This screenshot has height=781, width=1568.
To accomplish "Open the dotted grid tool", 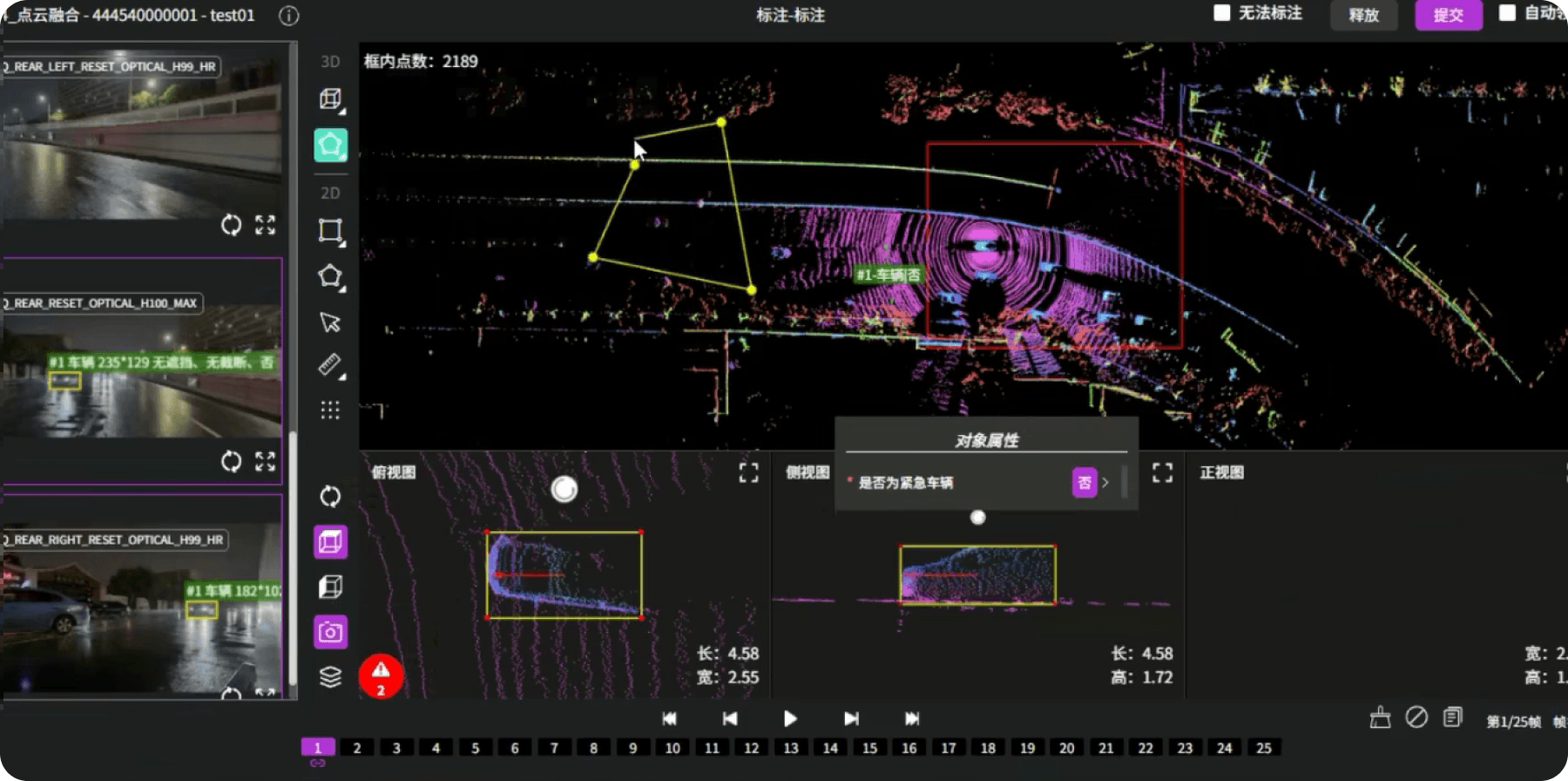I will coord(330,410).
